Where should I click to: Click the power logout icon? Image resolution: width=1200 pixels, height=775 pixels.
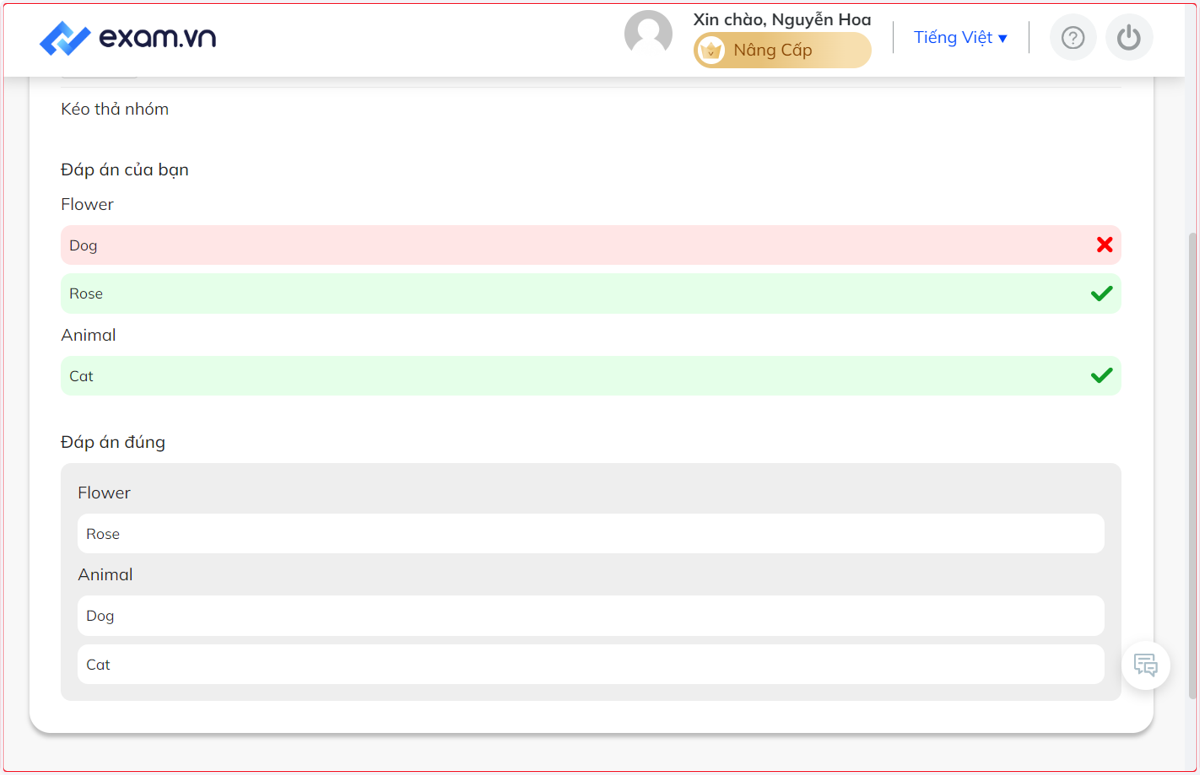coord(1129,38)
